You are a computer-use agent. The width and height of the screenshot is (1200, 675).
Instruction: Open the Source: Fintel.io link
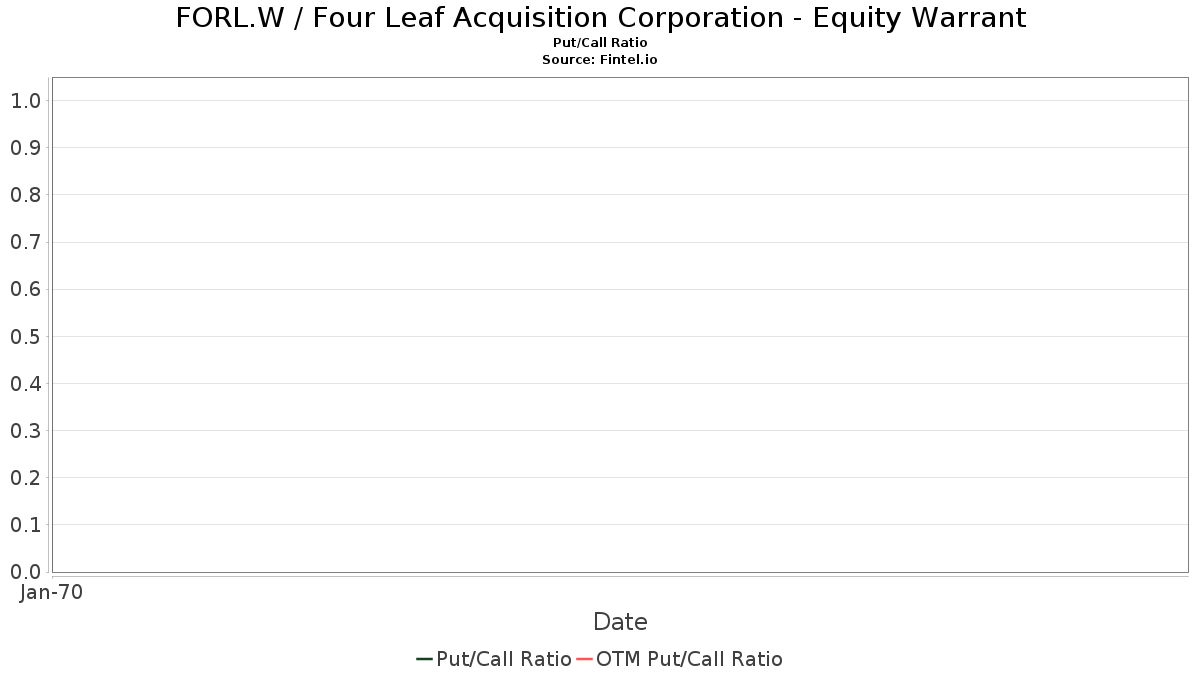tap(600, 60)
